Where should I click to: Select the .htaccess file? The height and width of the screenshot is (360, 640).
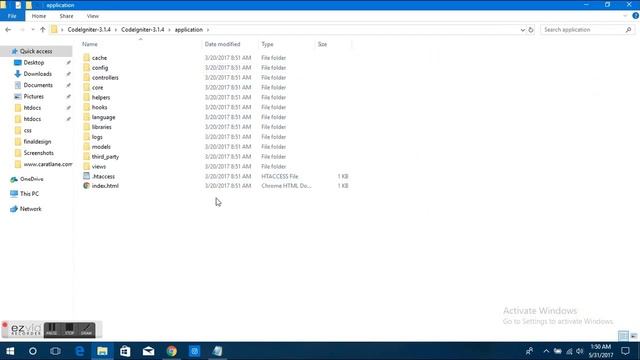tap(103, 176)
